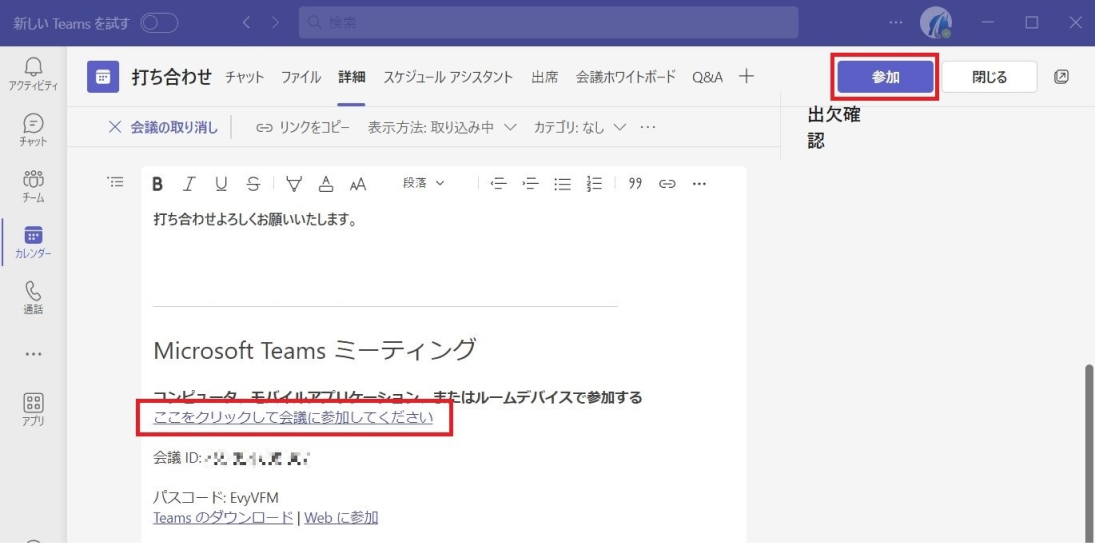Open スケジュール アシスタント tab
Screen dimensions: 1096x544
[x=448, y=77]
